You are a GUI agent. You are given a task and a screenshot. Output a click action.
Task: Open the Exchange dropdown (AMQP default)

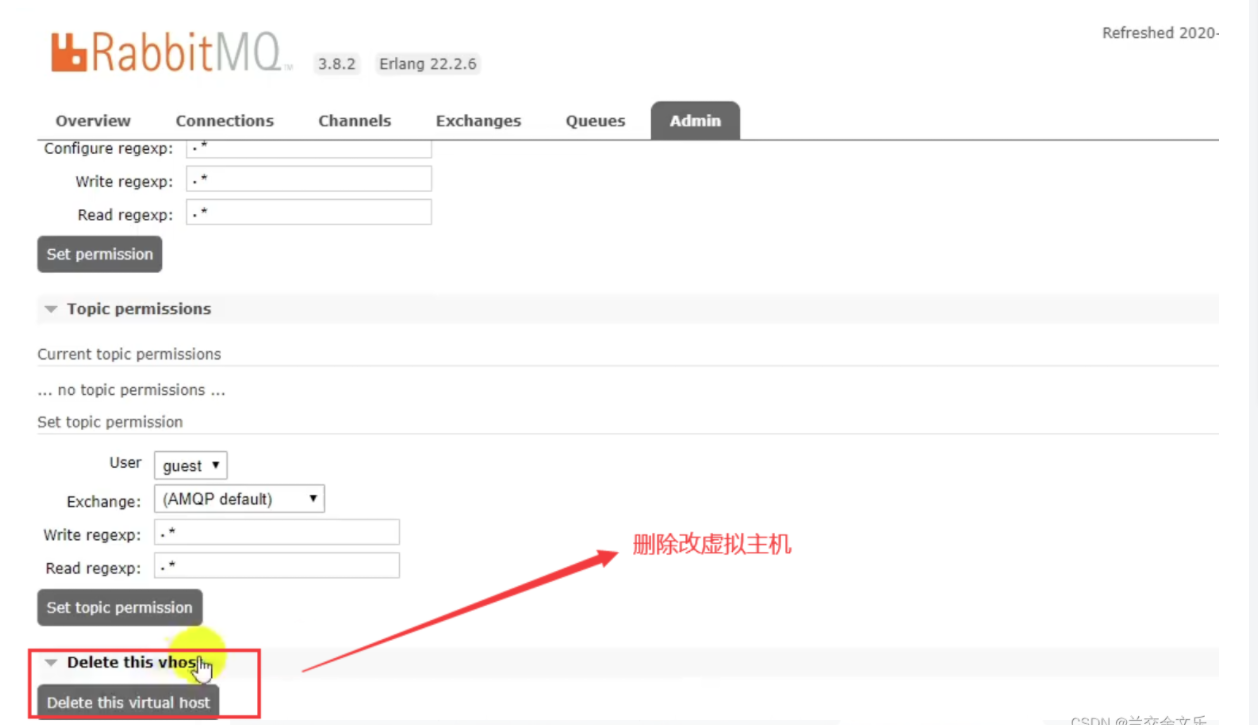click(x=239, y=499)
